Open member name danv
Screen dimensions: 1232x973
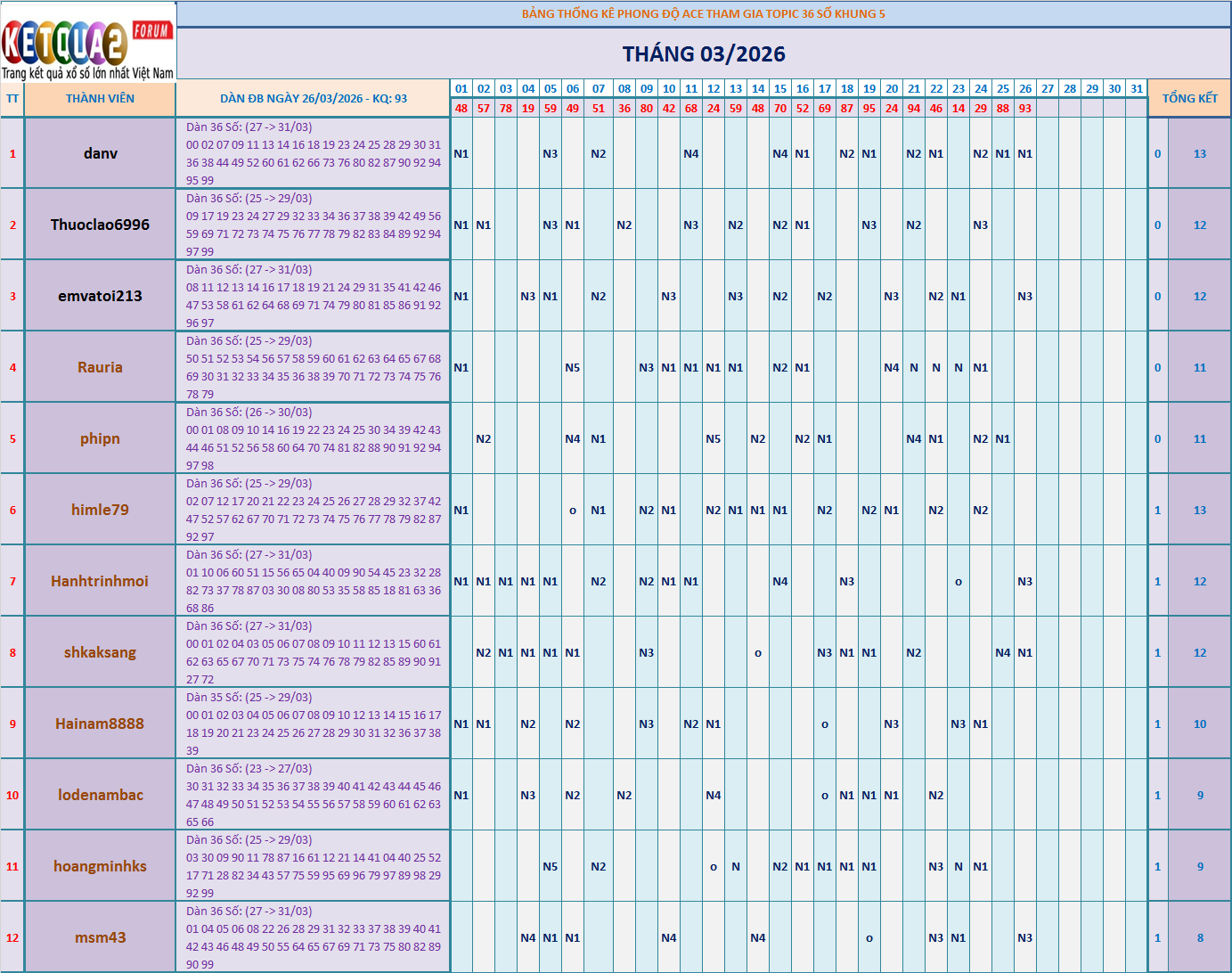coord(100,153)
